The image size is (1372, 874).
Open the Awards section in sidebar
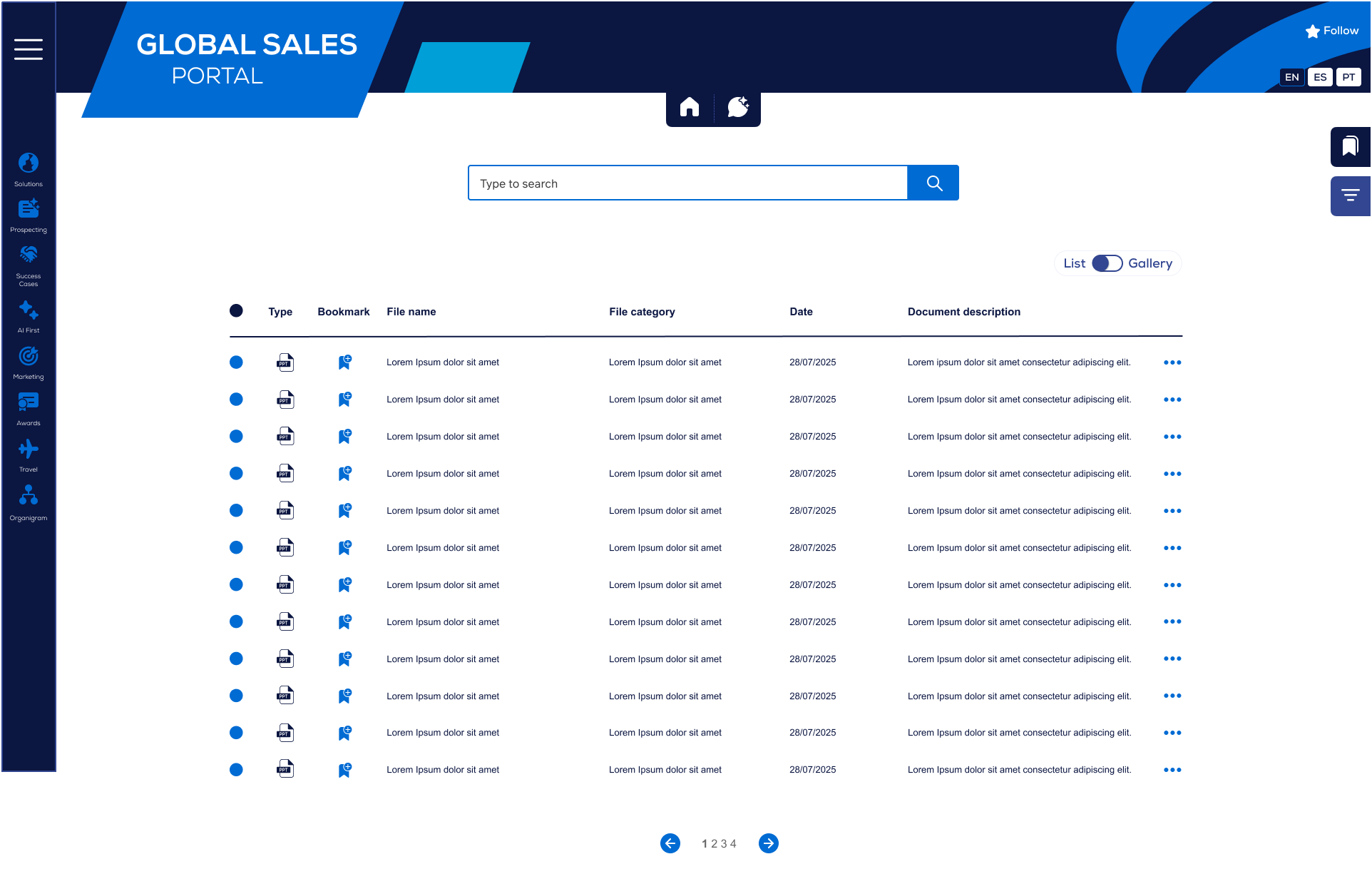coord(29,410)
